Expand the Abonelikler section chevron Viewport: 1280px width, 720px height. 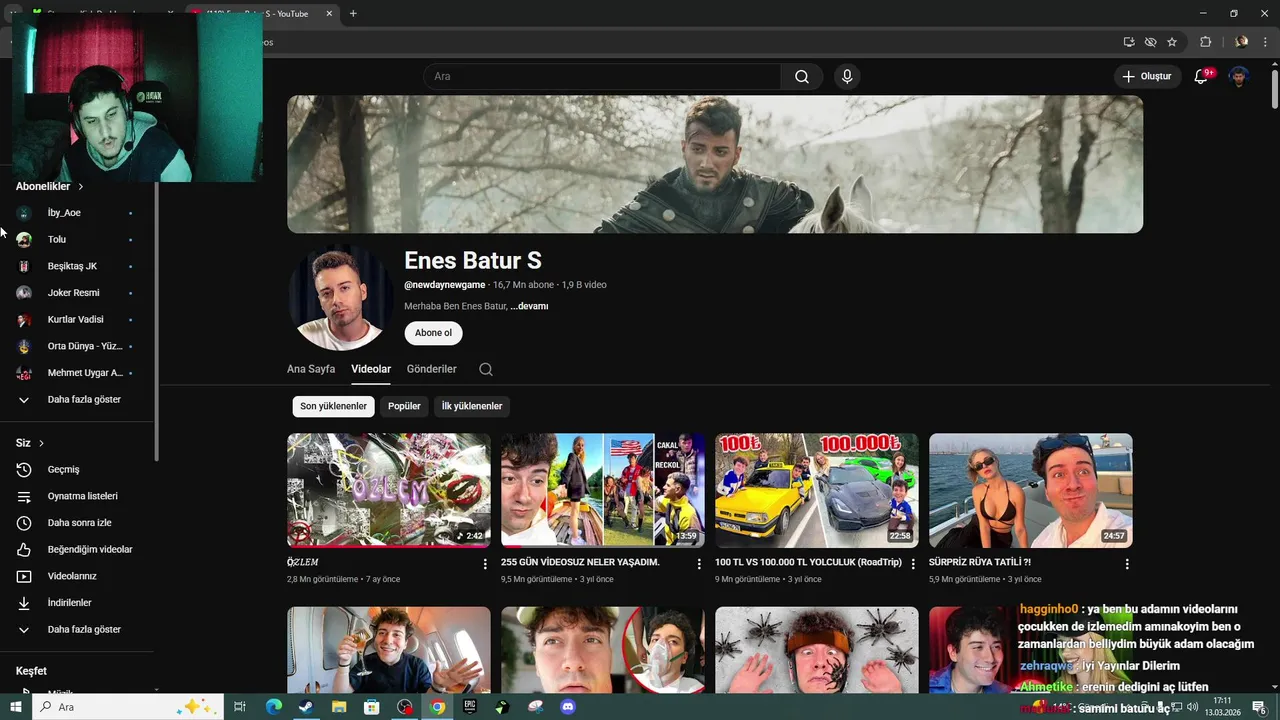click(x=81, y=187)
